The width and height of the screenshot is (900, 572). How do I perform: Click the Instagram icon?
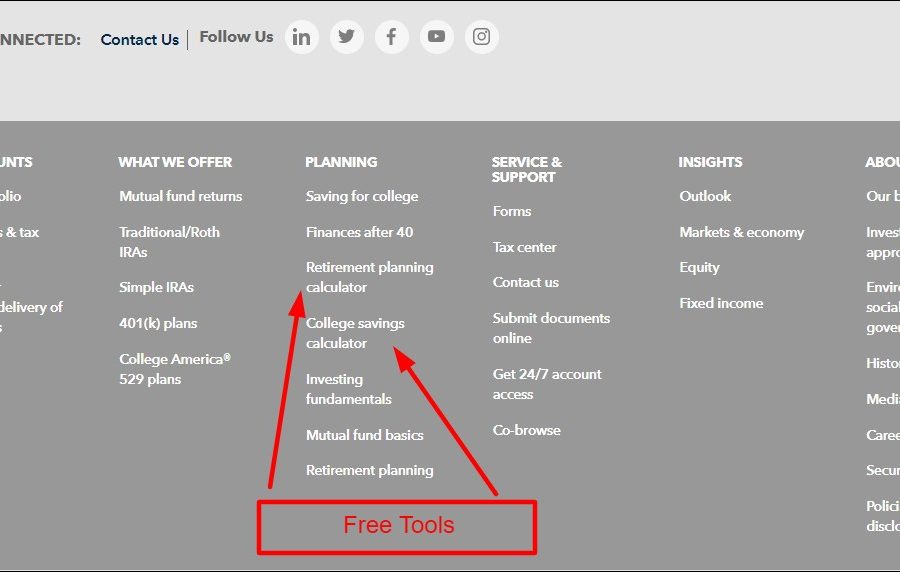481,37
